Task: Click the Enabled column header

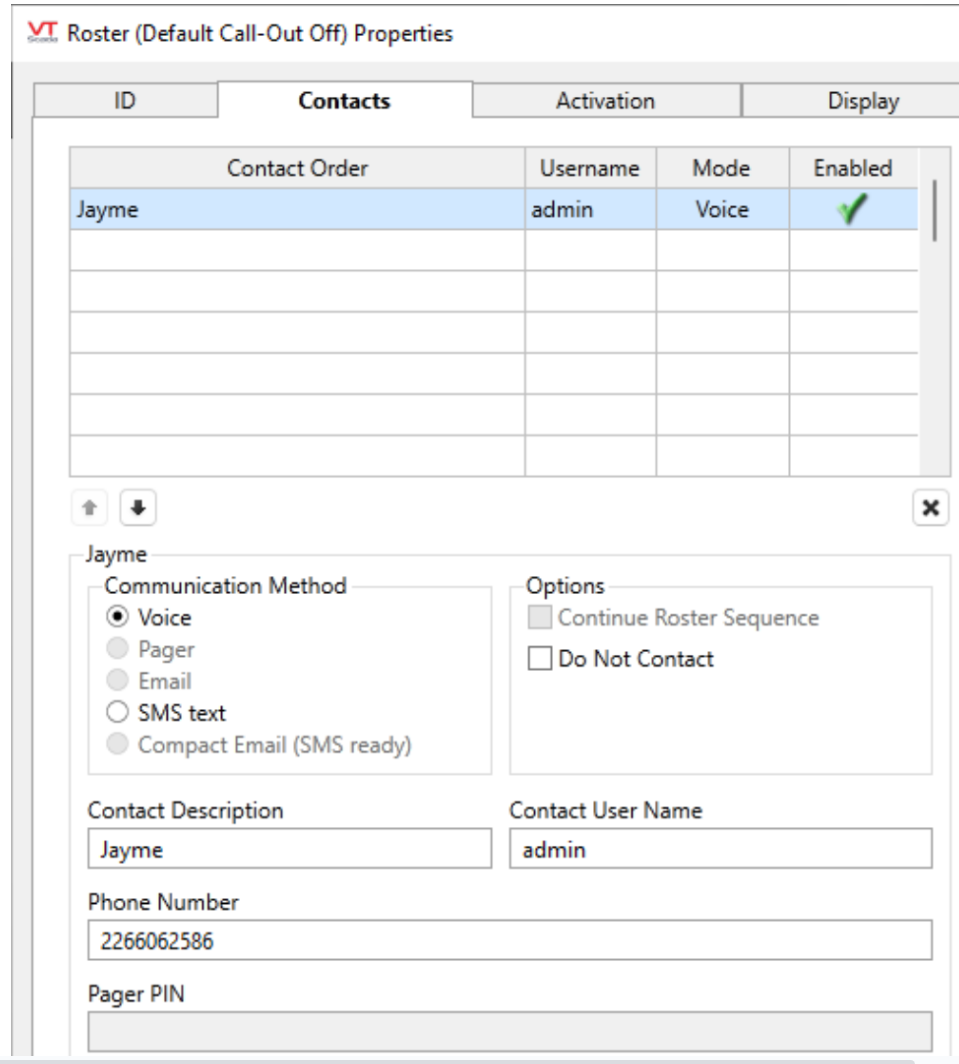Action: [x=853, y=169]
